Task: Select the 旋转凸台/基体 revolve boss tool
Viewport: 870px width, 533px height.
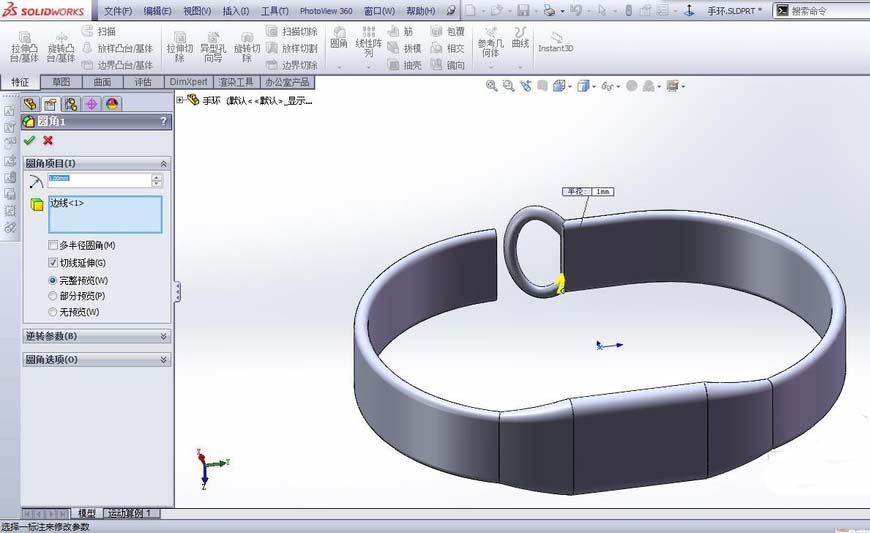Action: [x=63, y=47]
